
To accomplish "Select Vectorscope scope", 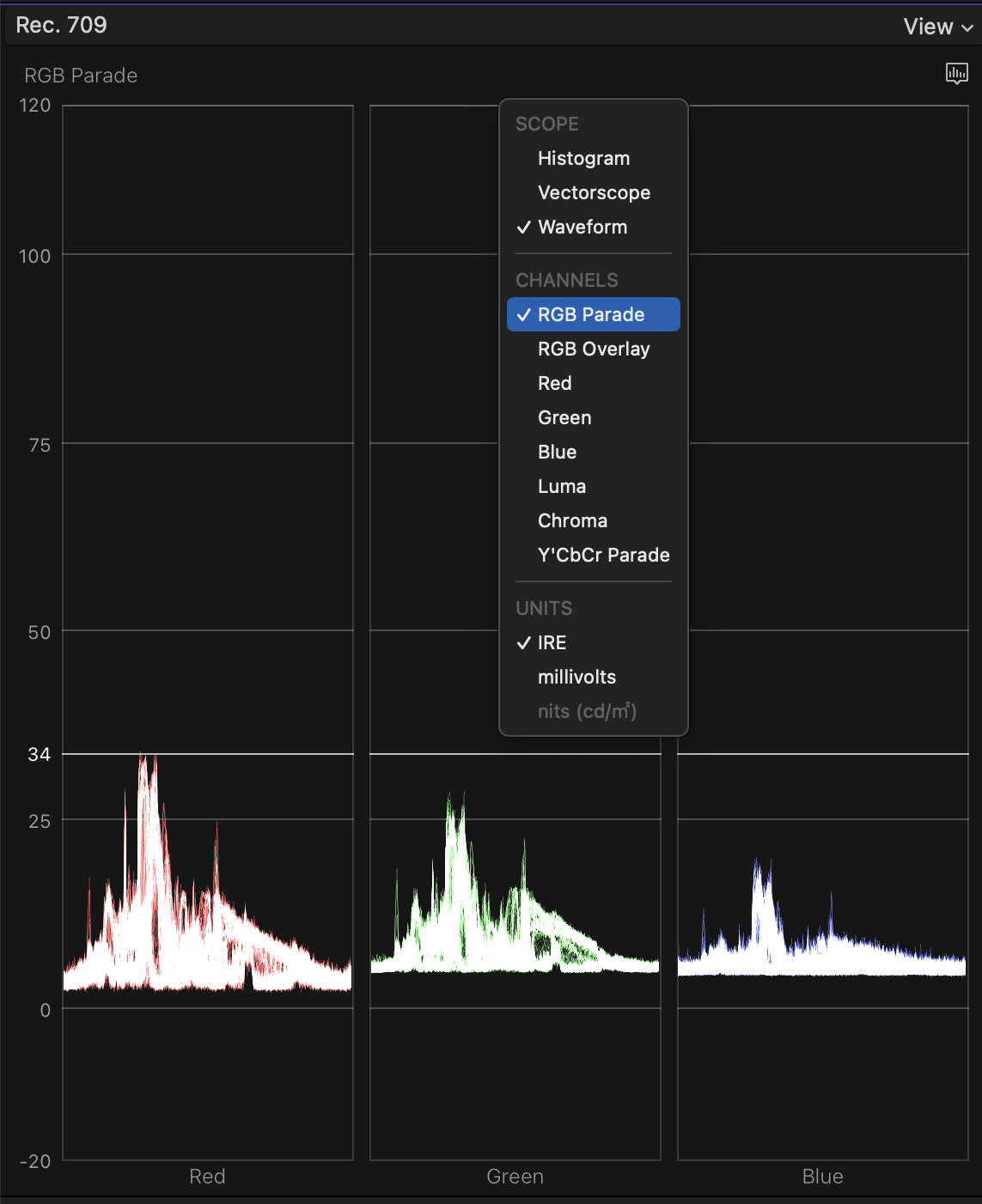I will [x=594, y=192].
